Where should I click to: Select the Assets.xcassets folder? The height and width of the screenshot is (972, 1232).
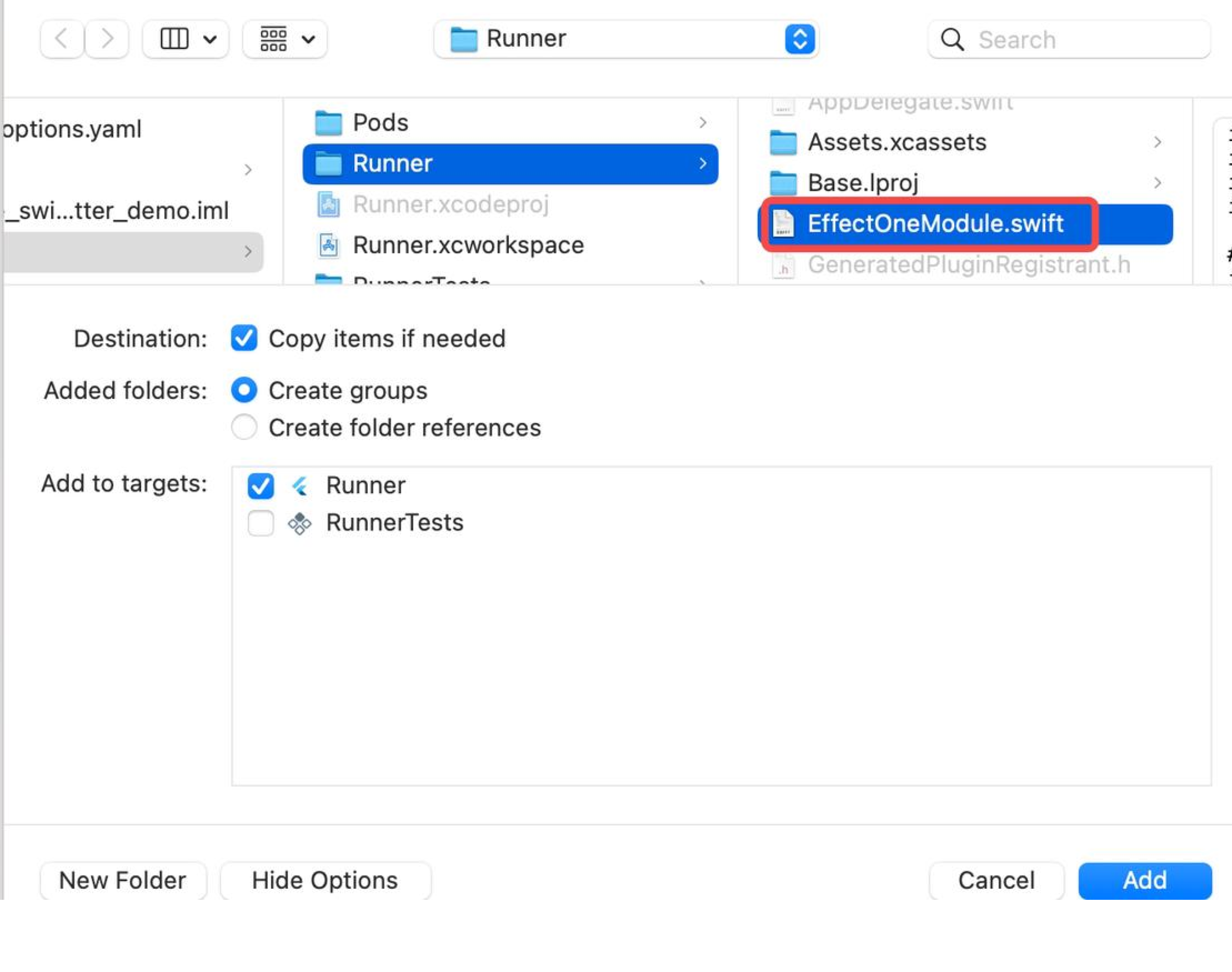(965, 142)
